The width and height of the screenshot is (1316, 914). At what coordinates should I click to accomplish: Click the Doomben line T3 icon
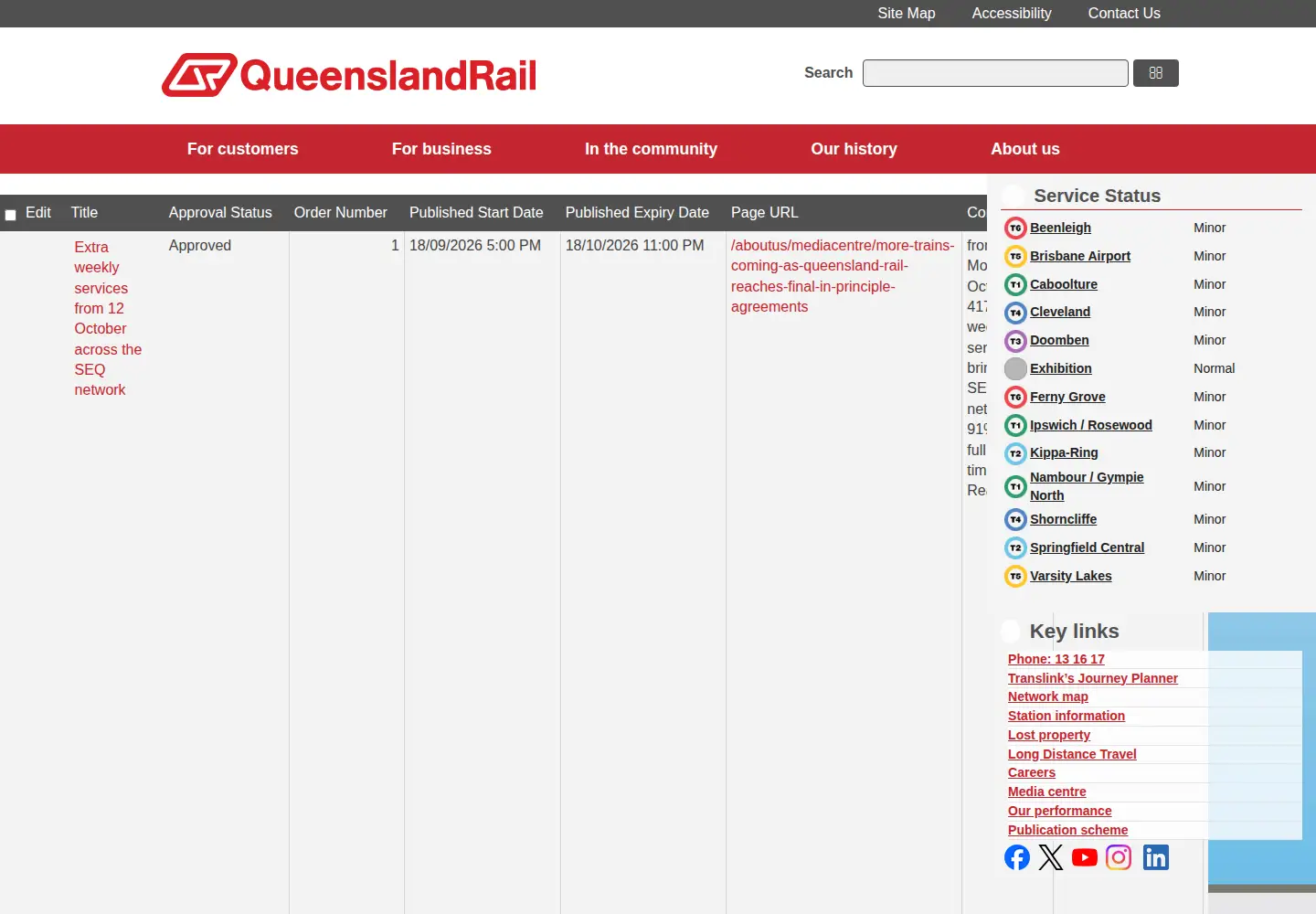[x=1015, y=341]
